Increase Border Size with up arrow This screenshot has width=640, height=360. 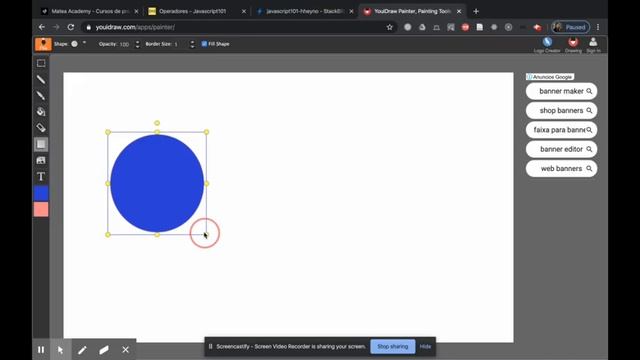click(192, 42)
